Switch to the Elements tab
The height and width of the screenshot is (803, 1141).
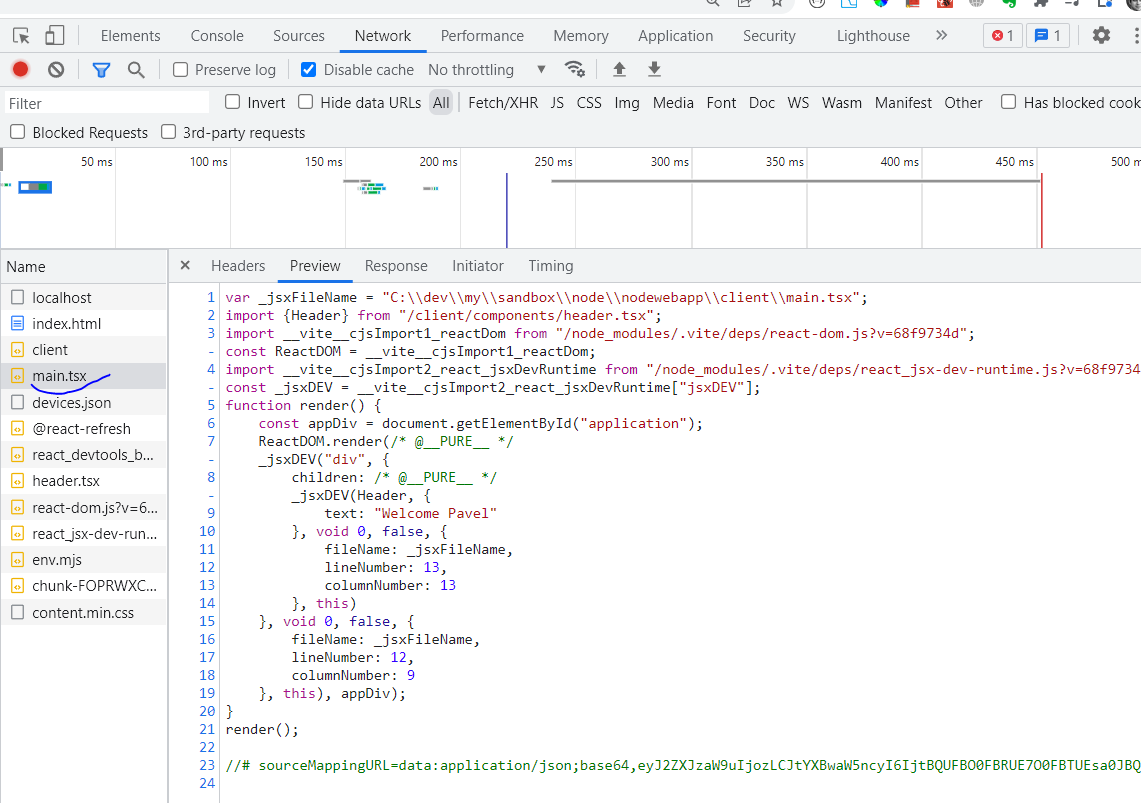tap(130, 36)
